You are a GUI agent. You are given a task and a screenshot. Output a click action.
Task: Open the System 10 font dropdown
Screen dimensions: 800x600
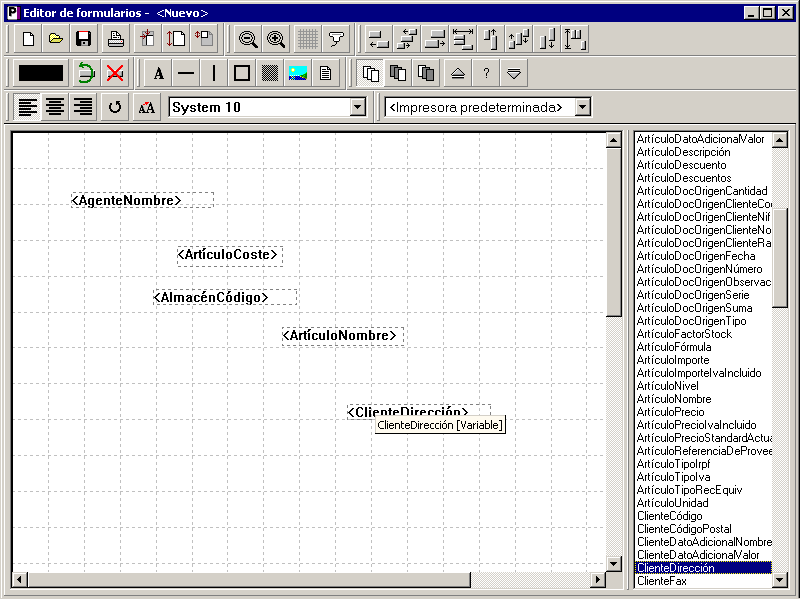358,108
